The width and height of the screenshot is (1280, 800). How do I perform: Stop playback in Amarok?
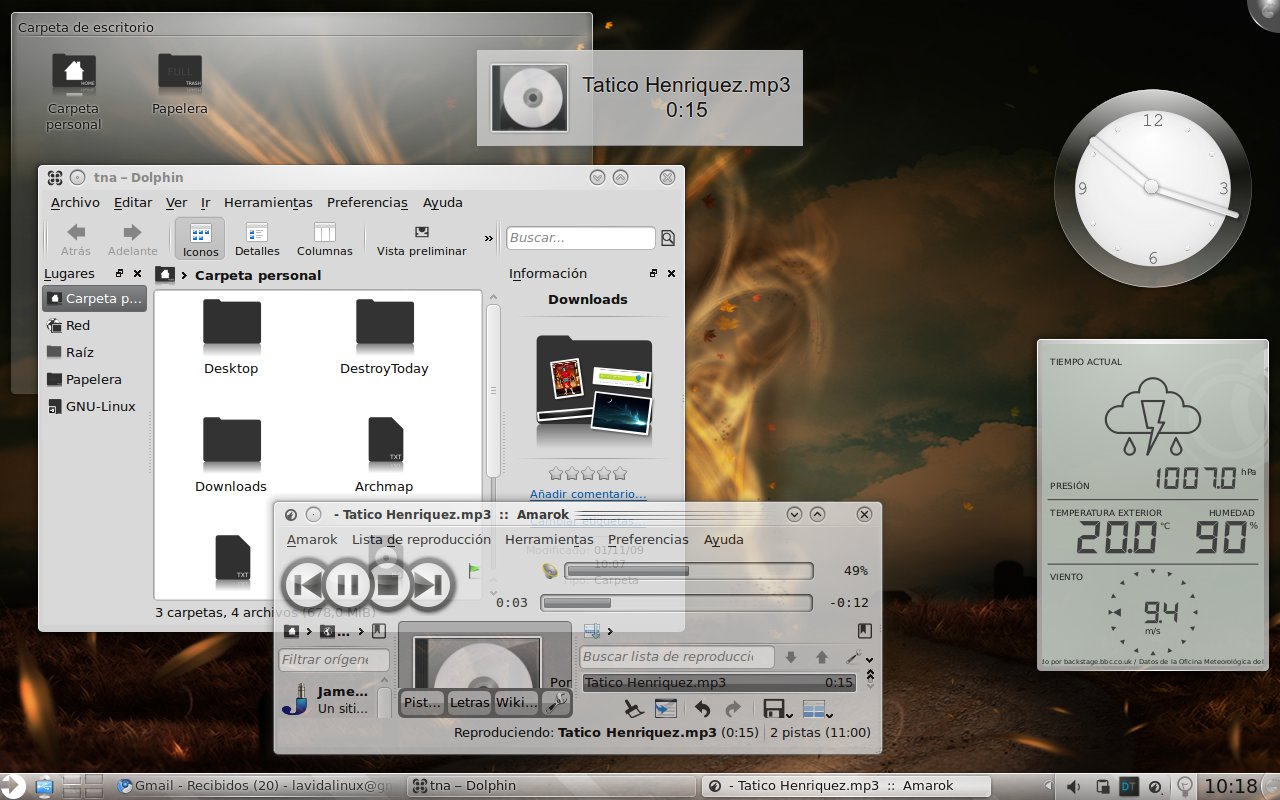[388, 585]
